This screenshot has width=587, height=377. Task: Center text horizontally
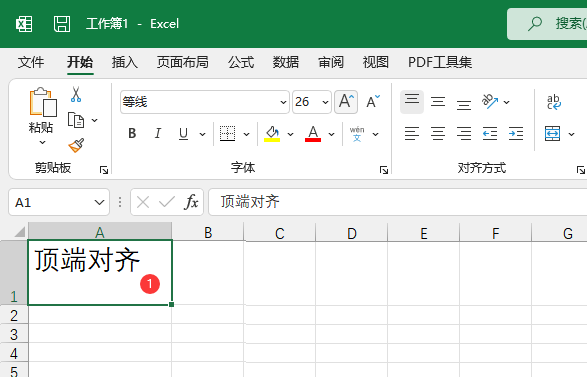pyautogui.click(x=438, y=134)
